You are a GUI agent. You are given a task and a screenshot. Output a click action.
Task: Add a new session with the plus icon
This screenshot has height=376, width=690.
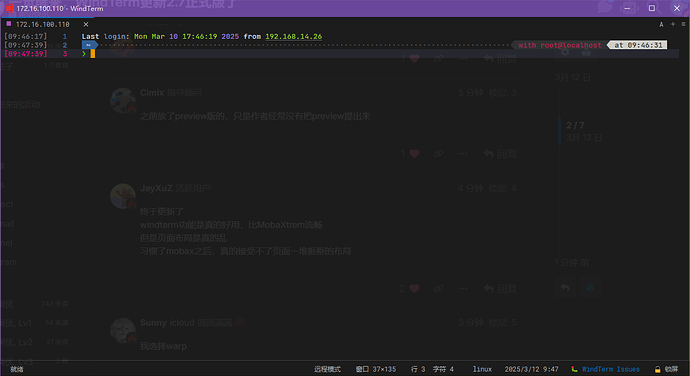pyautogui.click(x=673, y=24)
